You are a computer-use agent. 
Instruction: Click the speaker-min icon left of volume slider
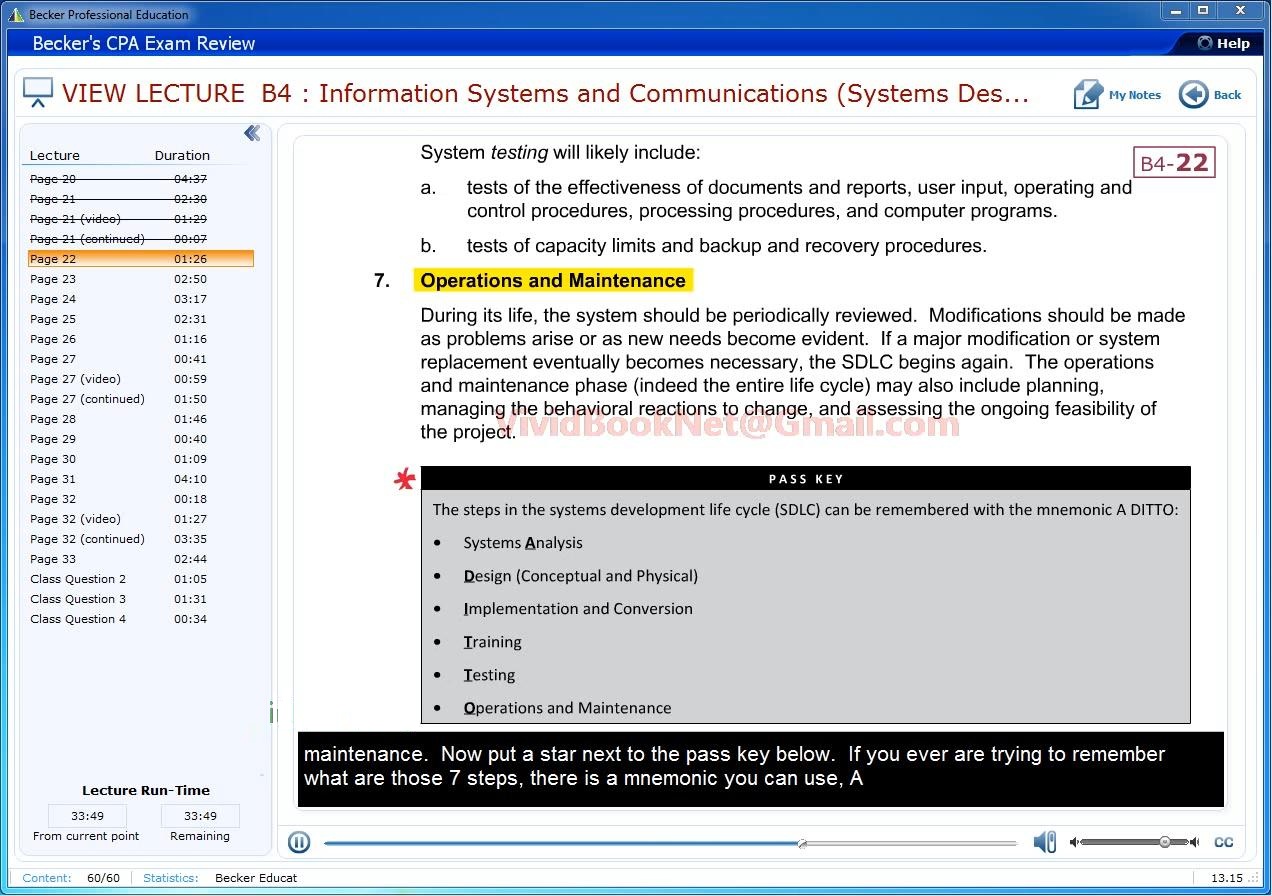click(1074, 842)
